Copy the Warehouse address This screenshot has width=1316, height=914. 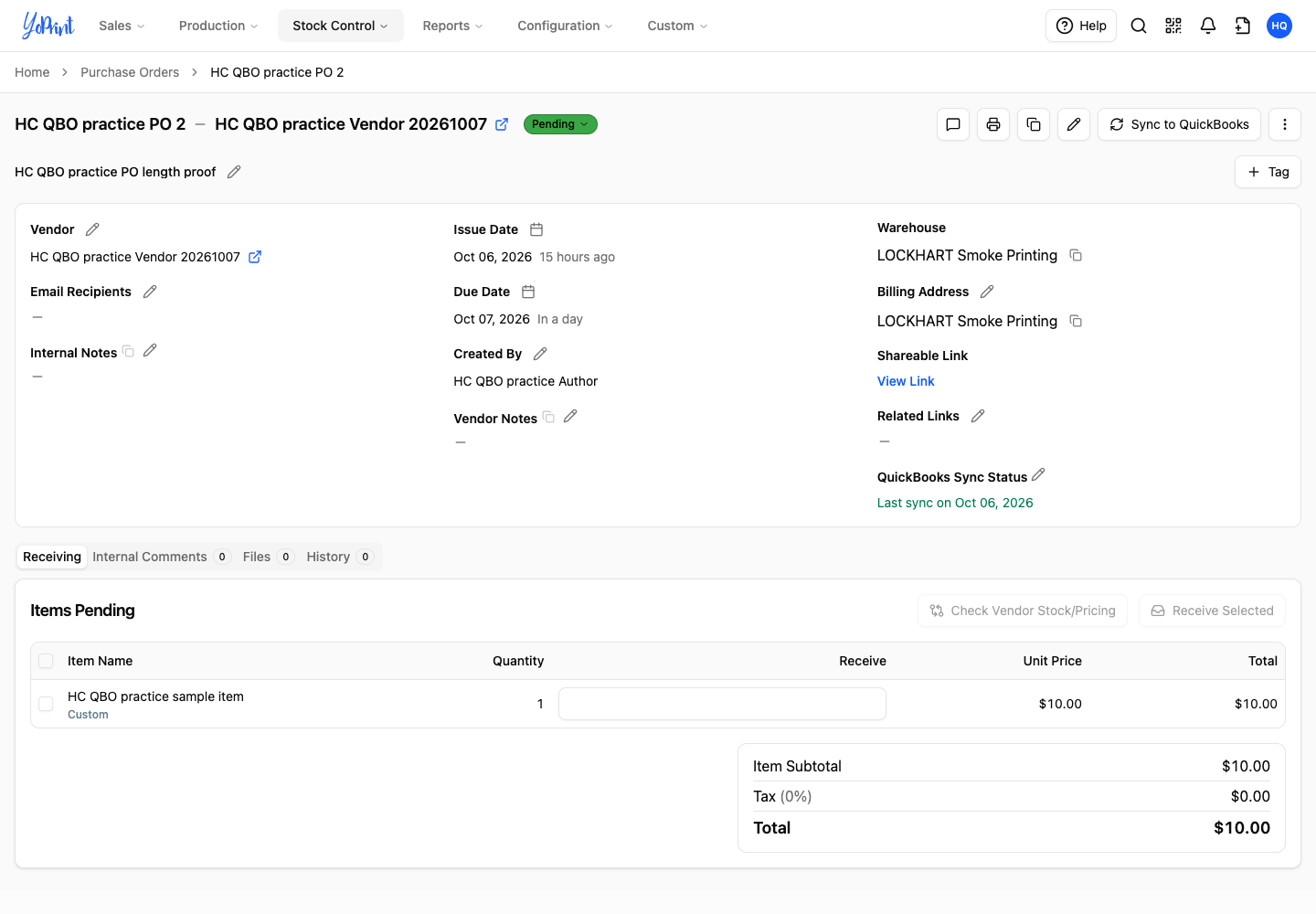[1076, 255]
